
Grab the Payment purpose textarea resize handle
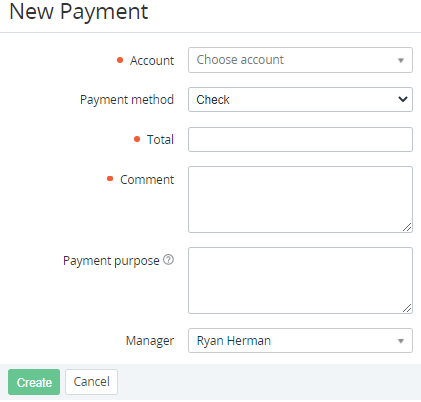pos(407,308)
